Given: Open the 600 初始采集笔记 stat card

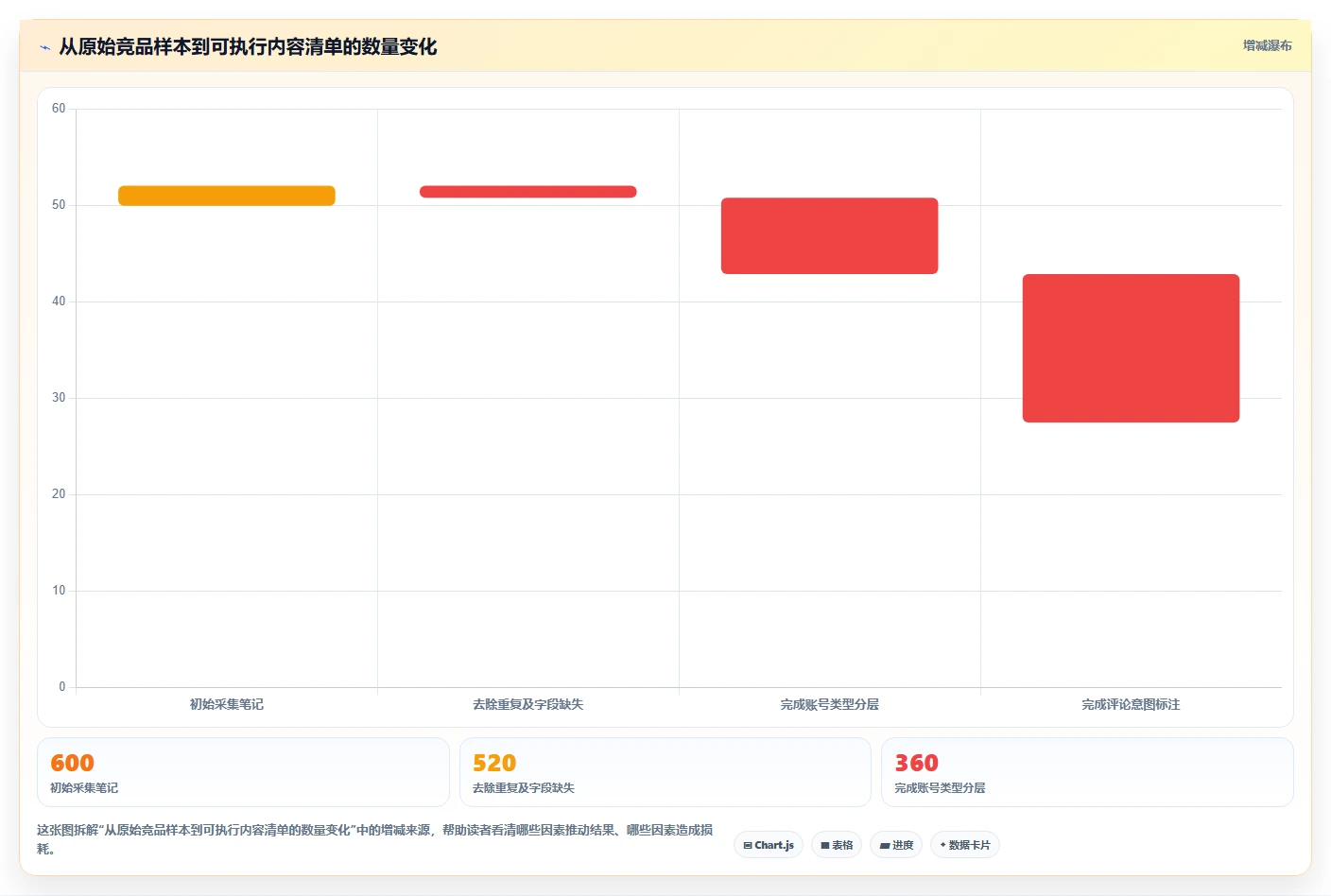Looking at the screenshot, I should [x=243, y=772].
